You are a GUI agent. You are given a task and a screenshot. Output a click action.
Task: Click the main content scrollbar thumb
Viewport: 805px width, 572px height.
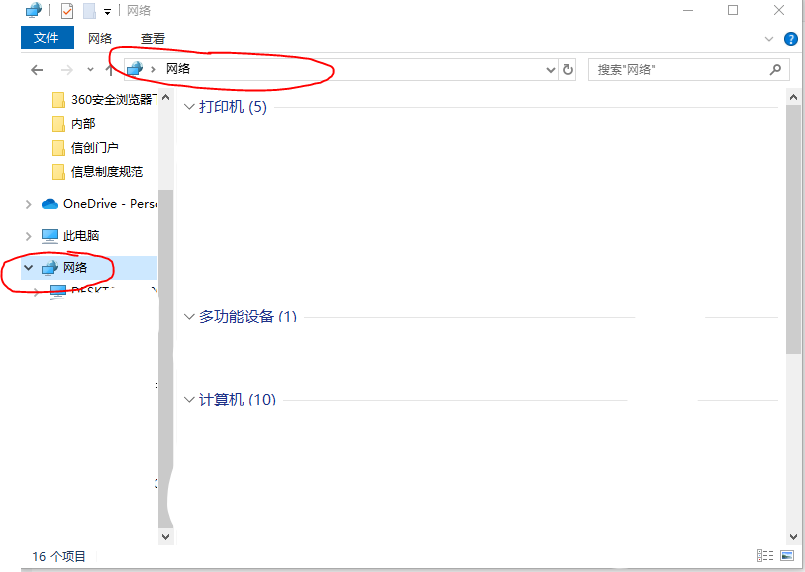(793, 229)
